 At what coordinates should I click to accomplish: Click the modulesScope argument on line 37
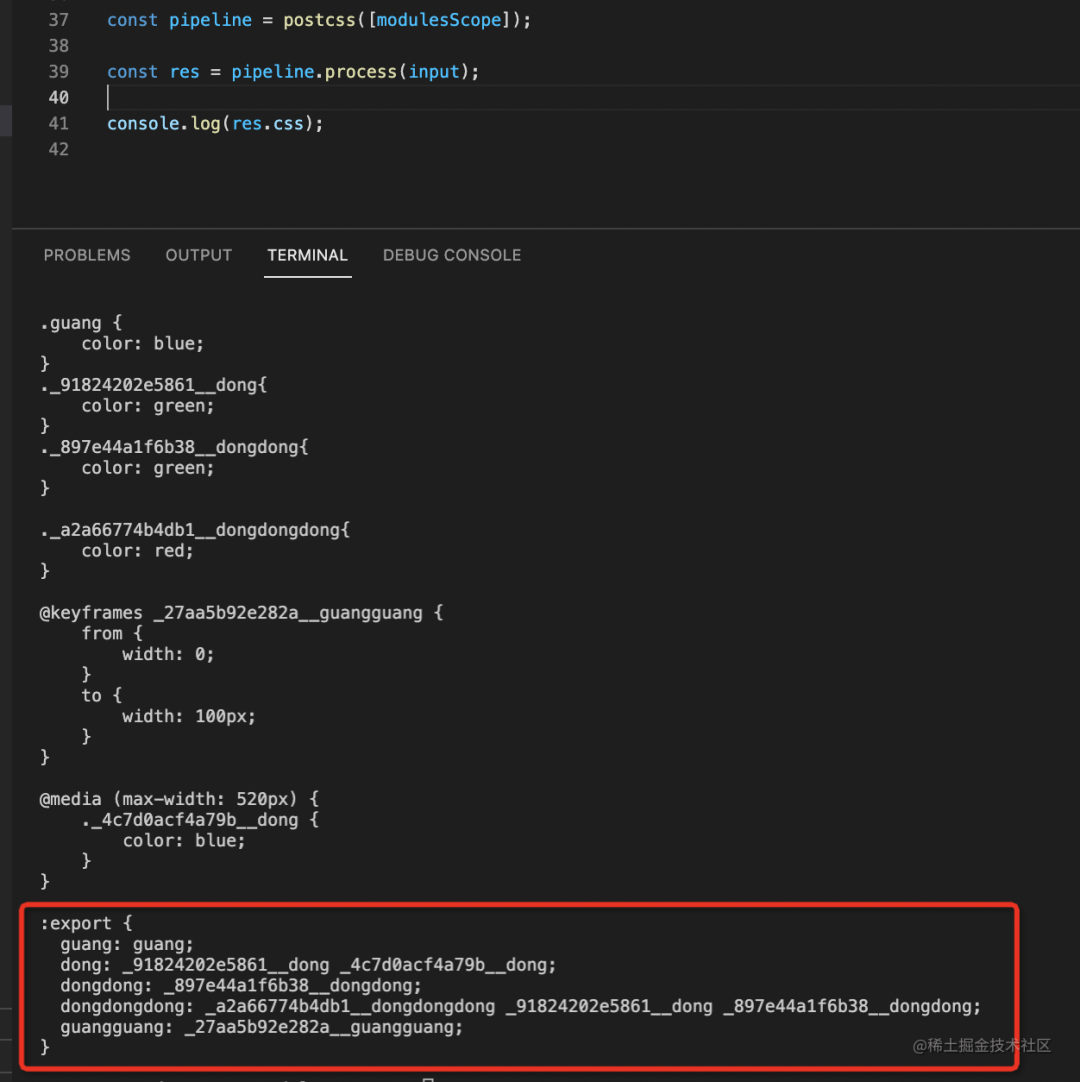pyautogui.click(x=440, y=20)
